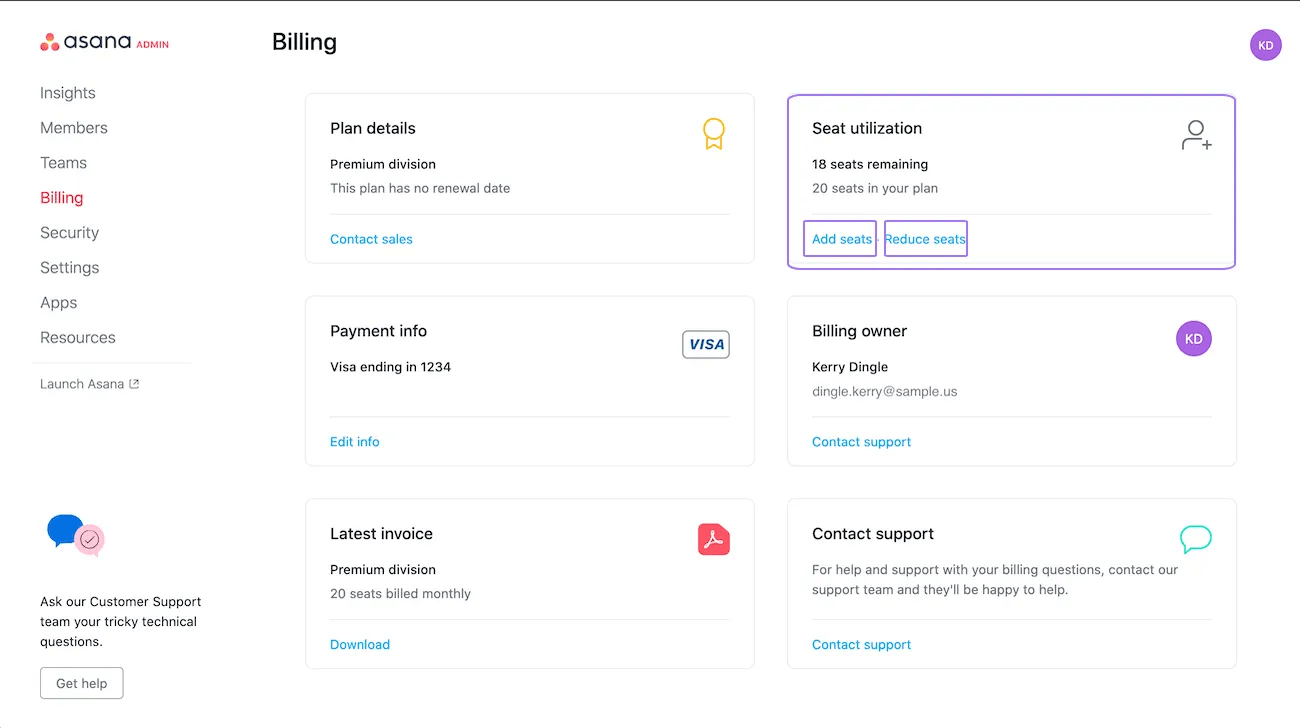1300x728 pixels.
Task: Click the KD avatar in Billing owner card
Action: pos(1193,339)
